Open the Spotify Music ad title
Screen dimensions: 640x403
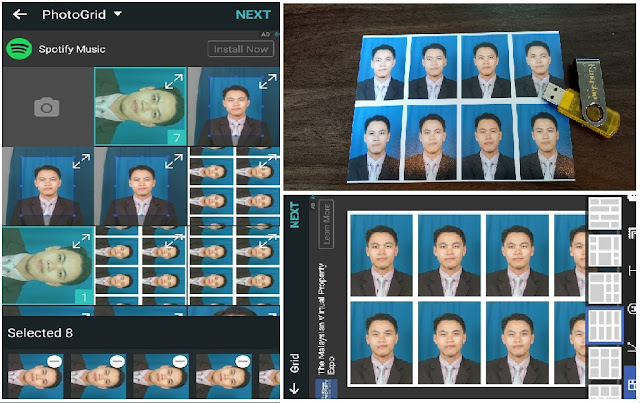coord(72,49)
